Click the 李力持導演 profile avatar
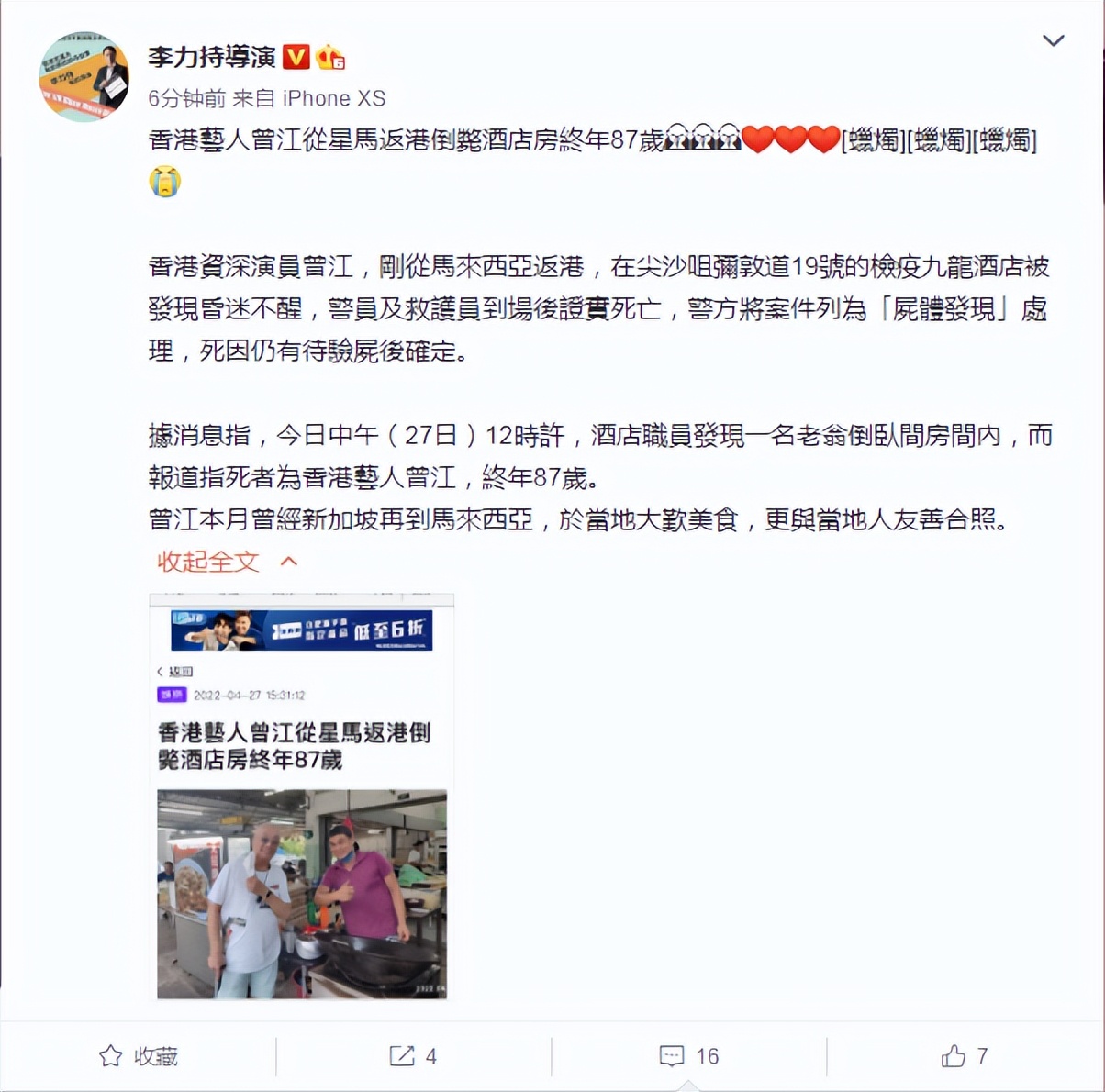Image resolution: width=1105 pixels, height=1092 pixels. click(84, 77)
